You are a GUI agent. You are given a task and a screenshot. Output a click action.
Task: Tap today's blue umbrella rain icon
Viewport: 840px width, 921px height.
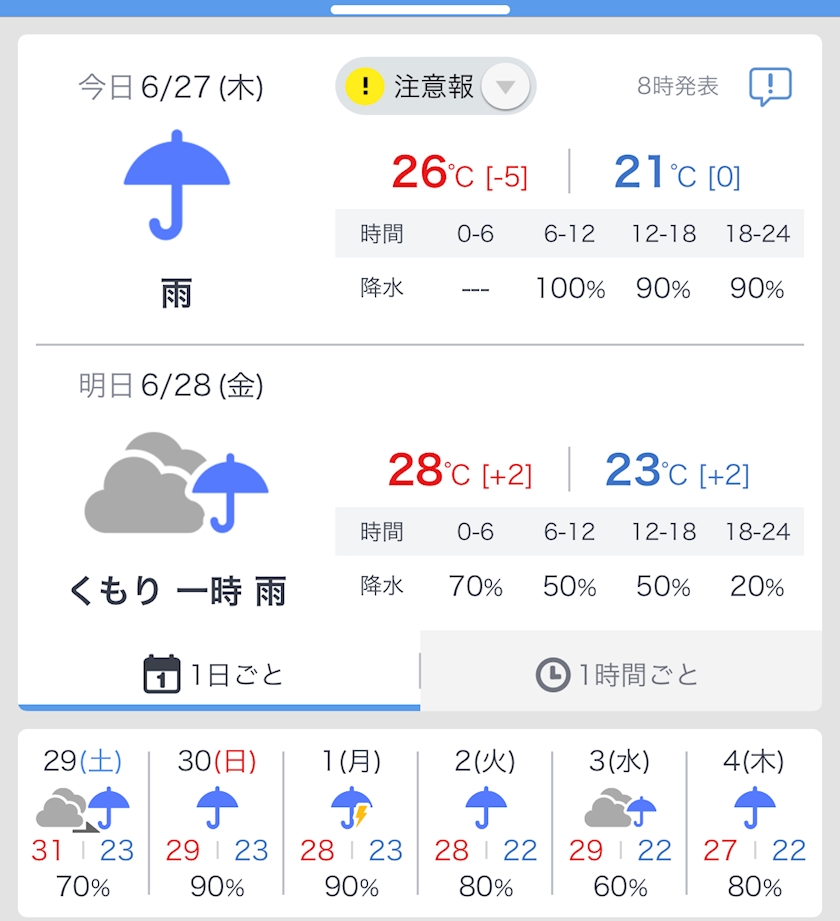177,185
